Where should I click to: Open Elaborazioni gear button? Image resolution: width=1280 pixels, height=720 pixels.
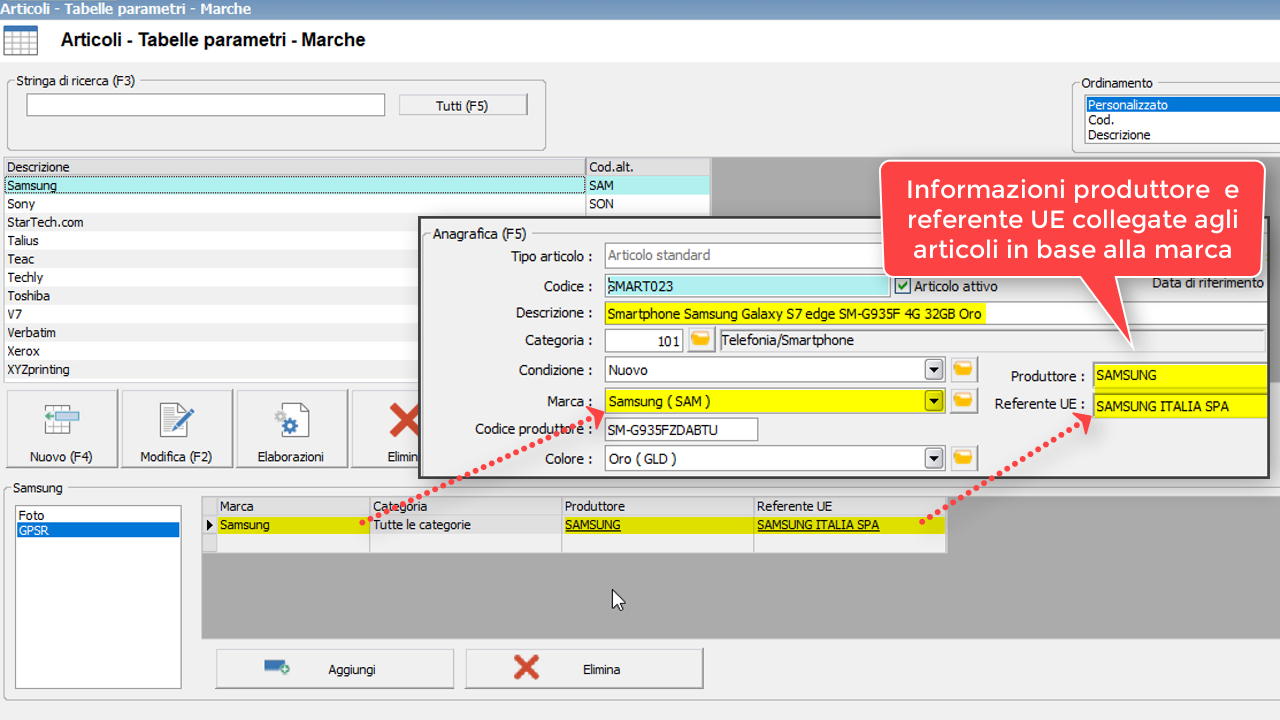tap(292, 428)
